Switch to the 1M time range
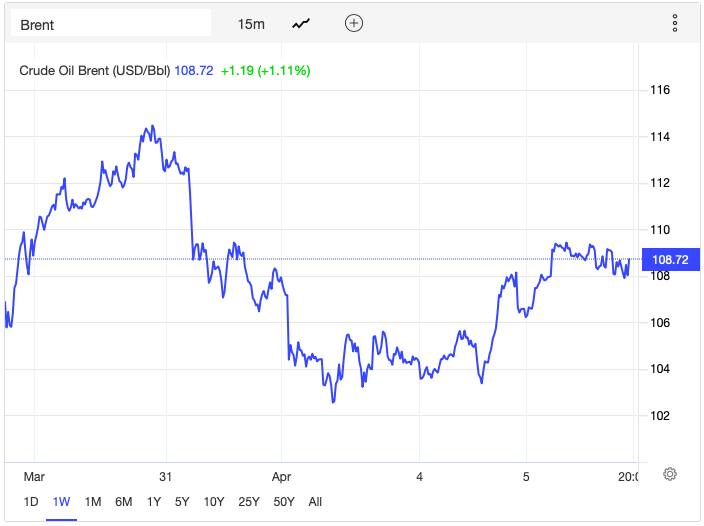 (93, 501)
